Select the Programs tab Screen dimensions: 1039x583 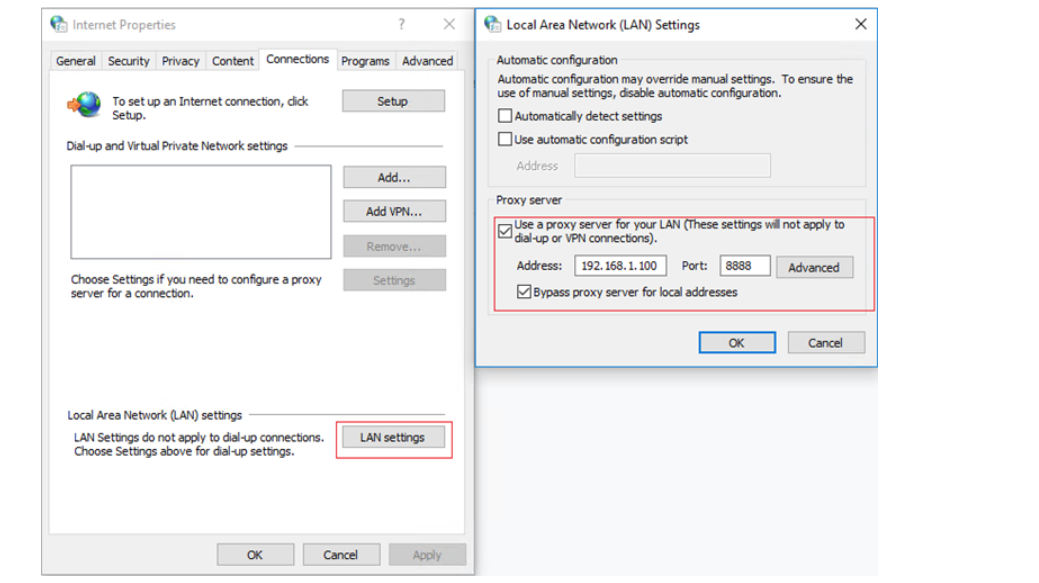(x=365, y=61)
